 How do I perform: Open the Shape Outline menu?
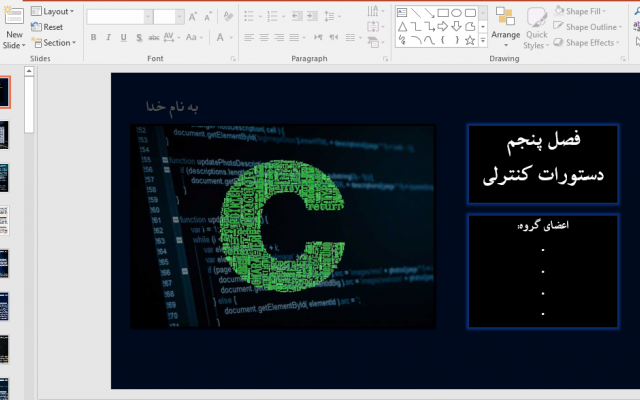tap(587, 27)
